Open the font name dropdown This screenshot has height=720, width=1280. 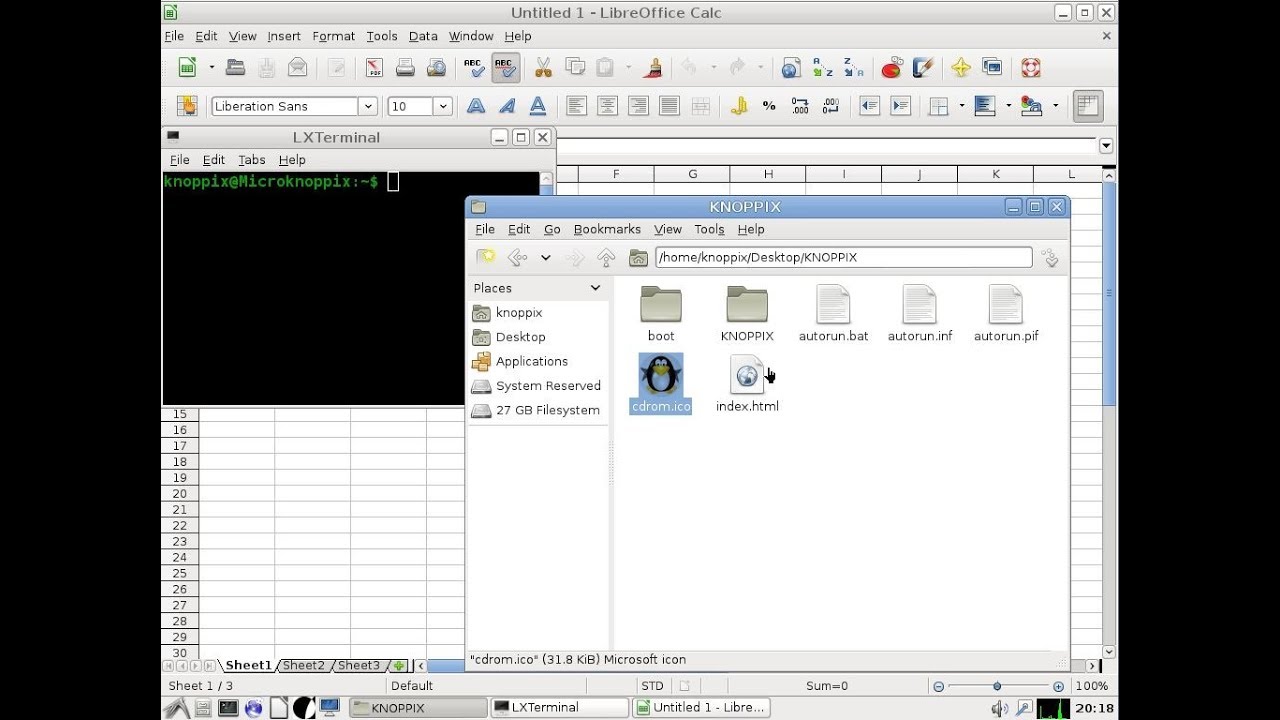pos(368,106)
